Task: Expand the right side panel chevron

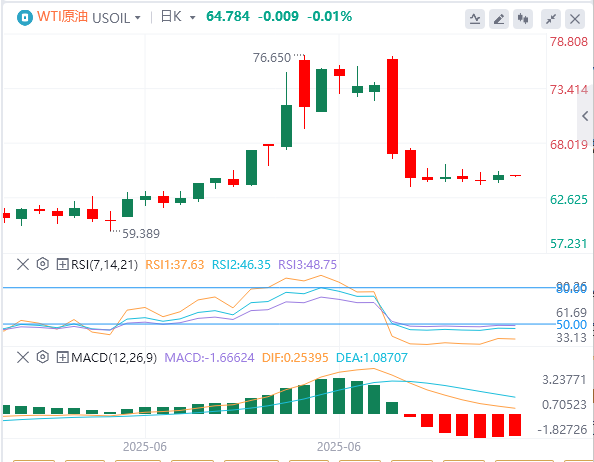Action: click(585, 116)
